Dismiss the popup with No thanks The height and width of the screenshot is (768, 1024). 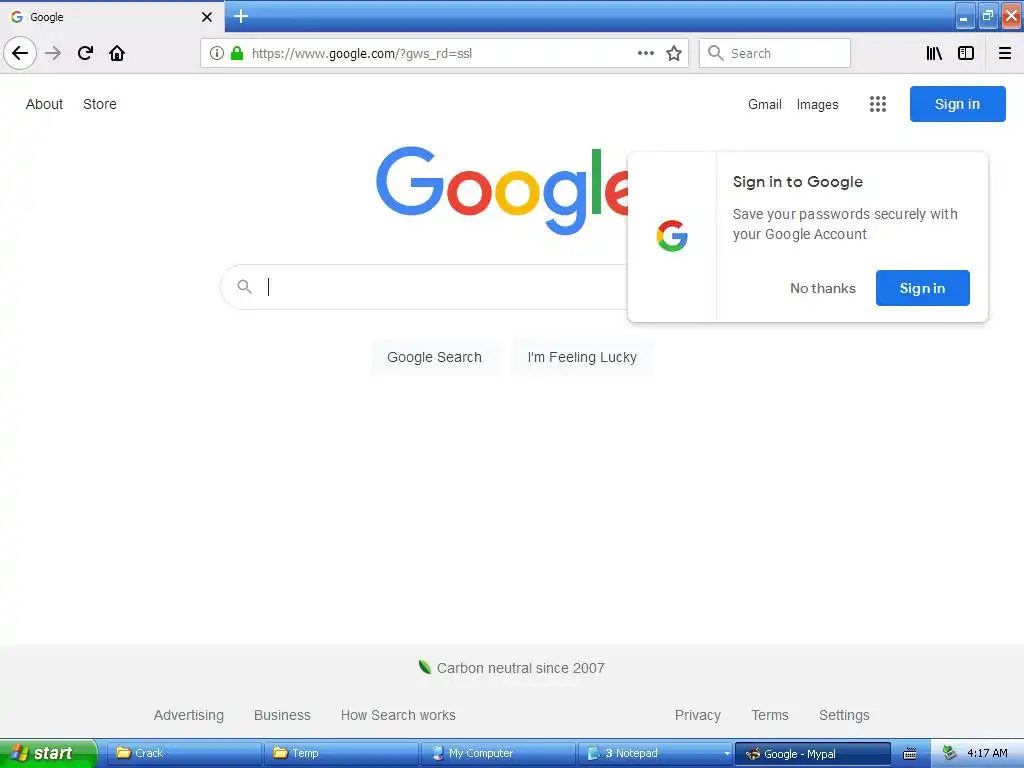tap(823, 288)
